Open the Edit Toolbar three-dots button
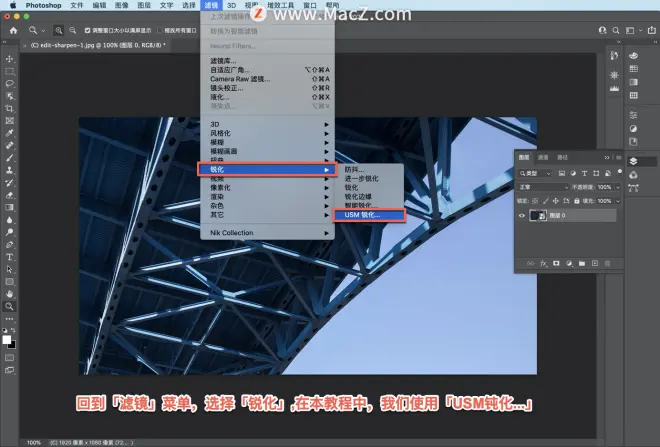 (x=9, y=319)
